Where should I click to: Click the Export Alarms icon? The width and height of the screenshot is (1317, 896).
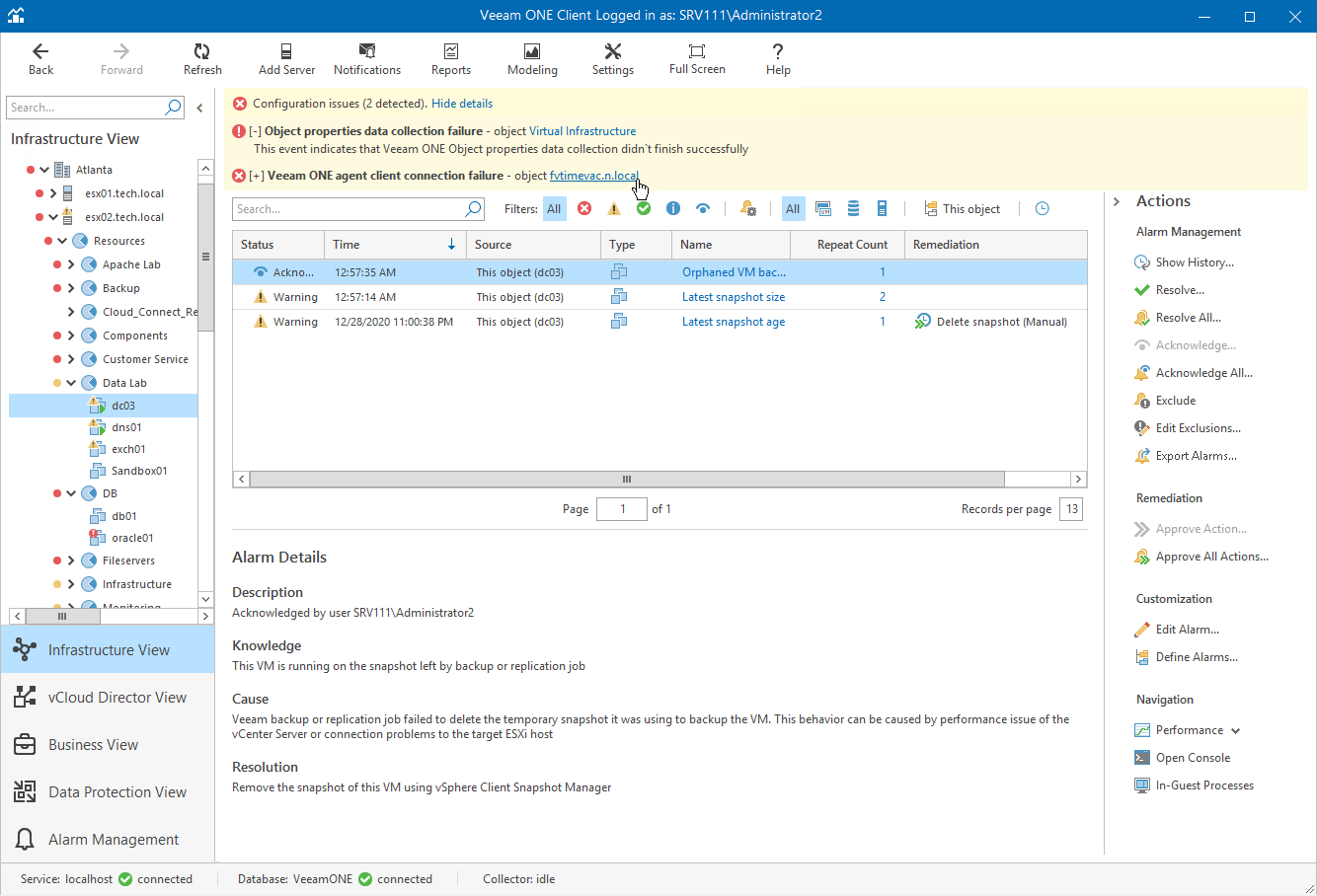1142,456
